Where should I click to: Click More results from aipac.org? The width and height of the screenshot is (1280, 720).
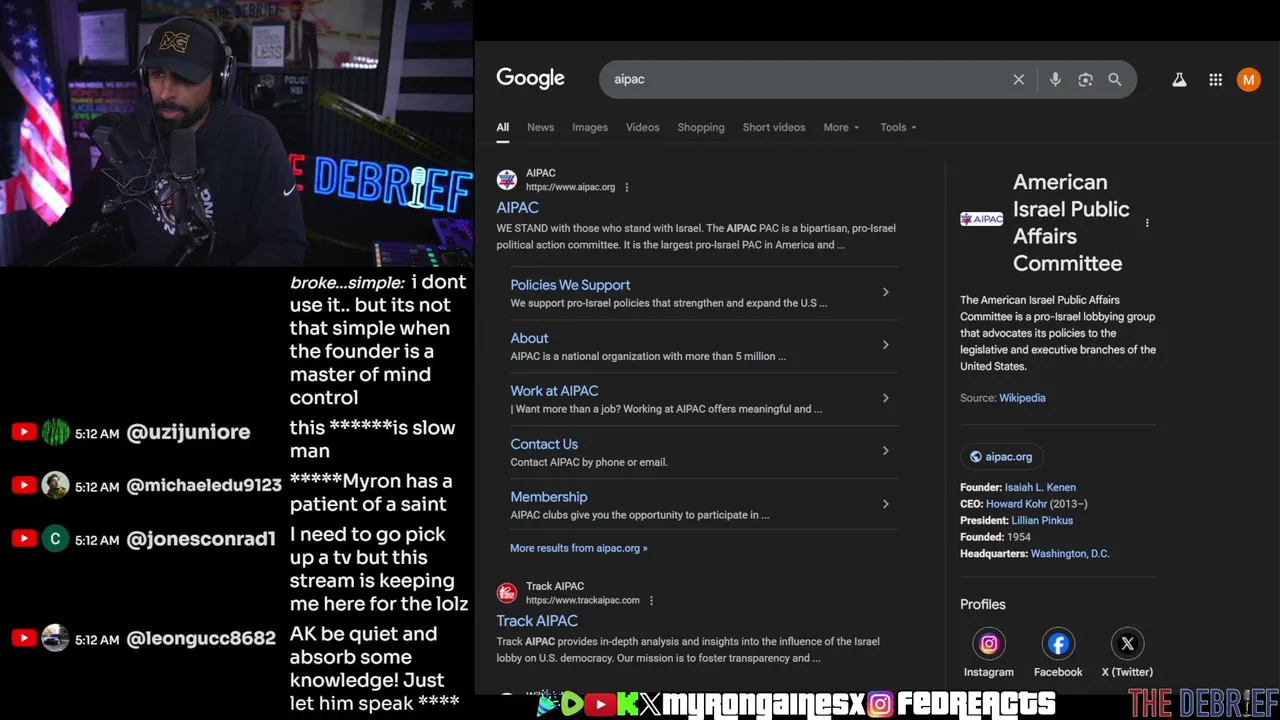coord(578,548)
